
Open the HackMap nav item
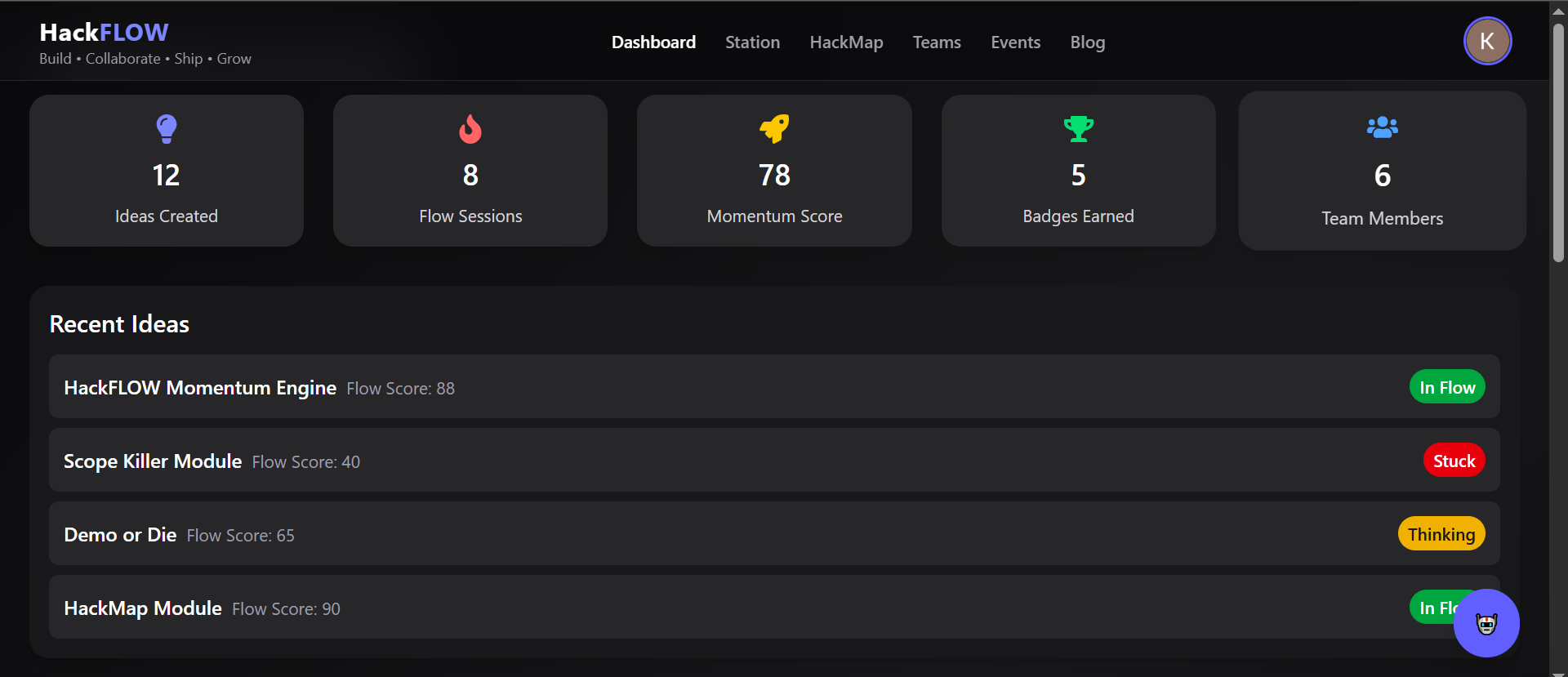click(846, 42)
